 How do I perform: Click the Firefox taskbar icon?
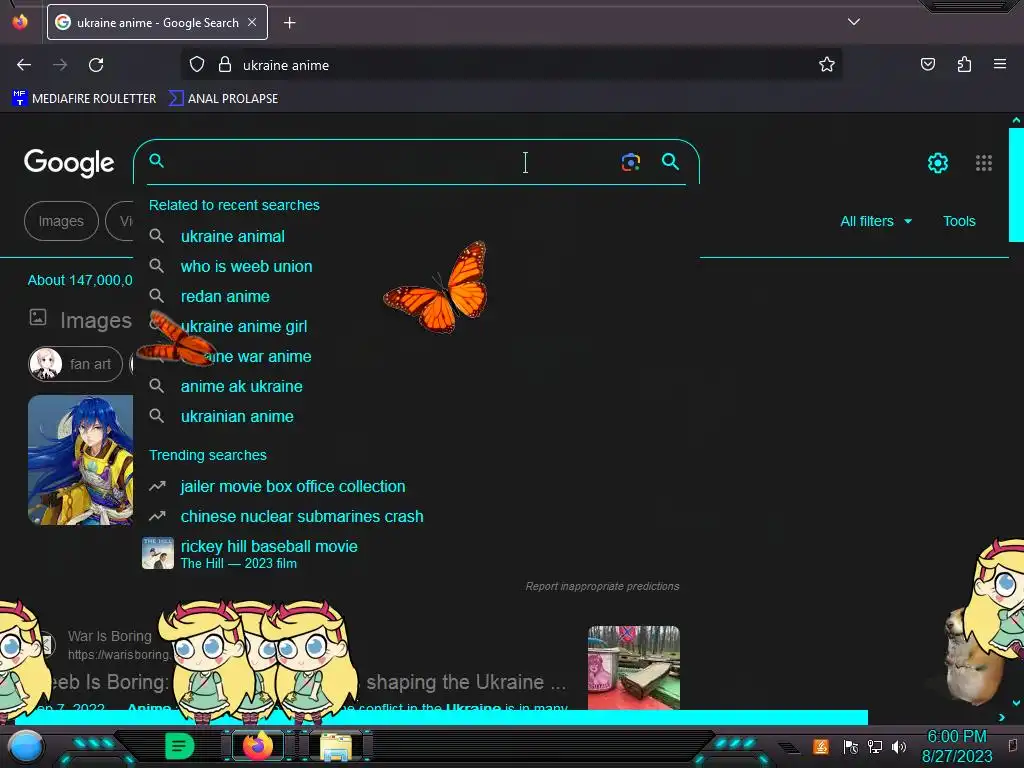pos(258,746)
